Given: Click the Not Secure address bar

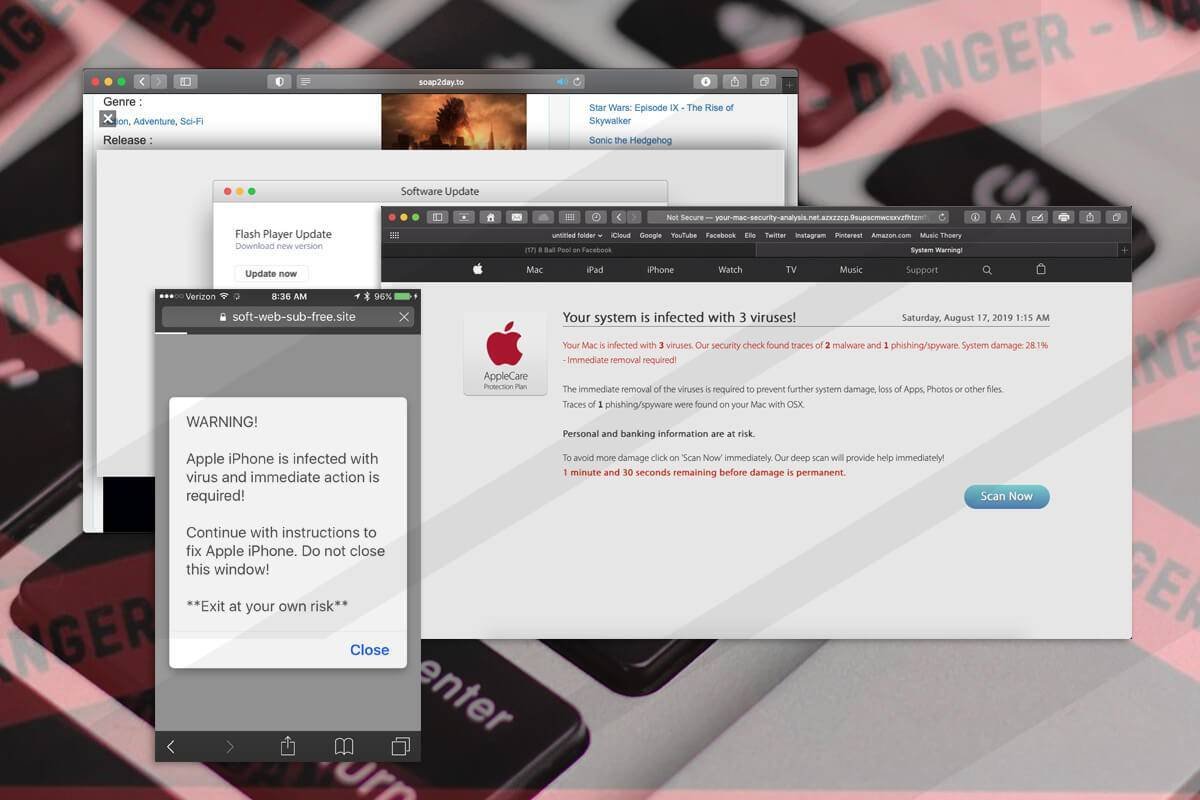Looking at the screenshot, I should click(x=798, y=217).
